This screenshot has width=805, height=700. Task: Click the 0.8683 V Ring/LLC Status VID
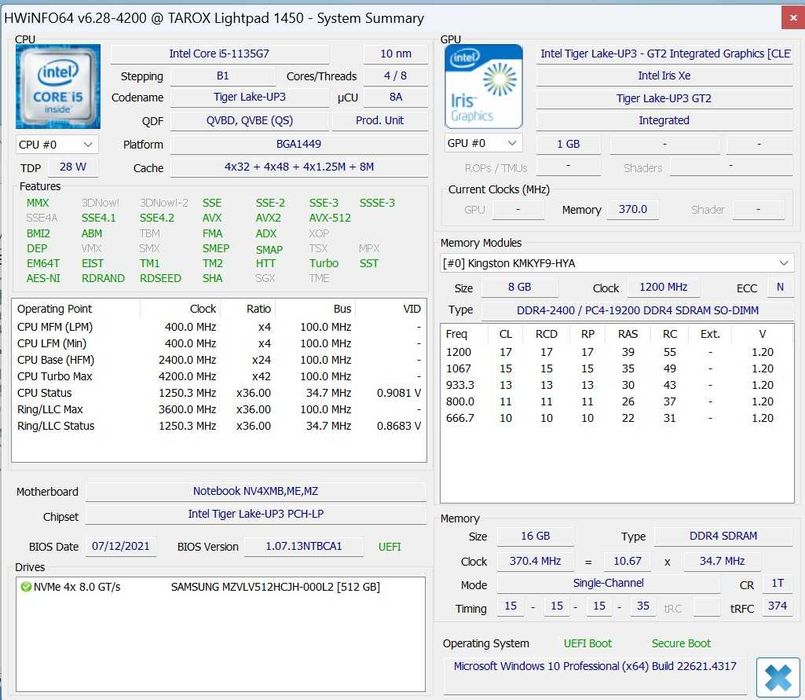coord(398,426)
